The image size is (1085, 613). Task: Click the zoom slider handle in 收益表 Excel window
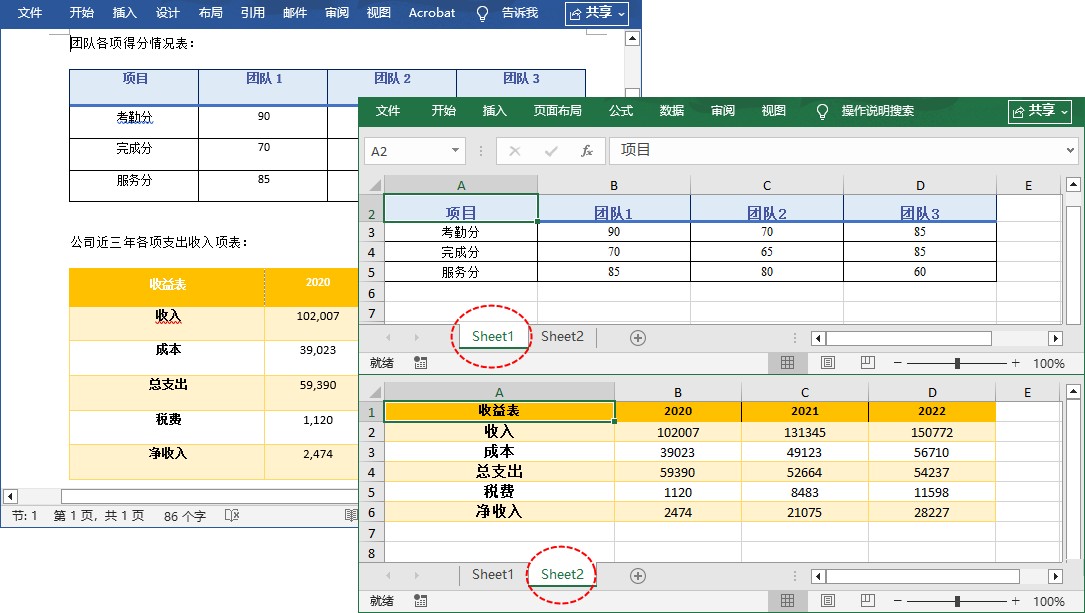957,601
